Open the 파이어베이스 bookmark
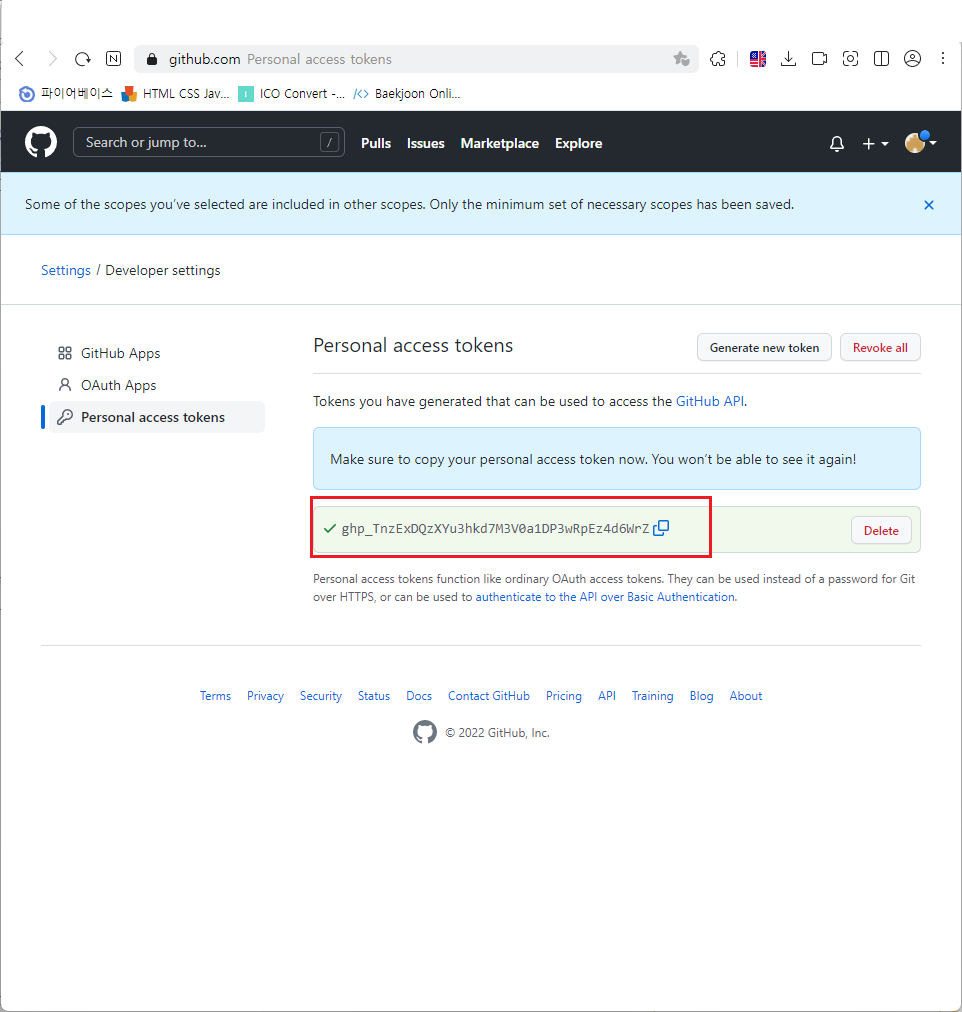This screenshot has width=962, height=1012. click(x=66, y=94)
